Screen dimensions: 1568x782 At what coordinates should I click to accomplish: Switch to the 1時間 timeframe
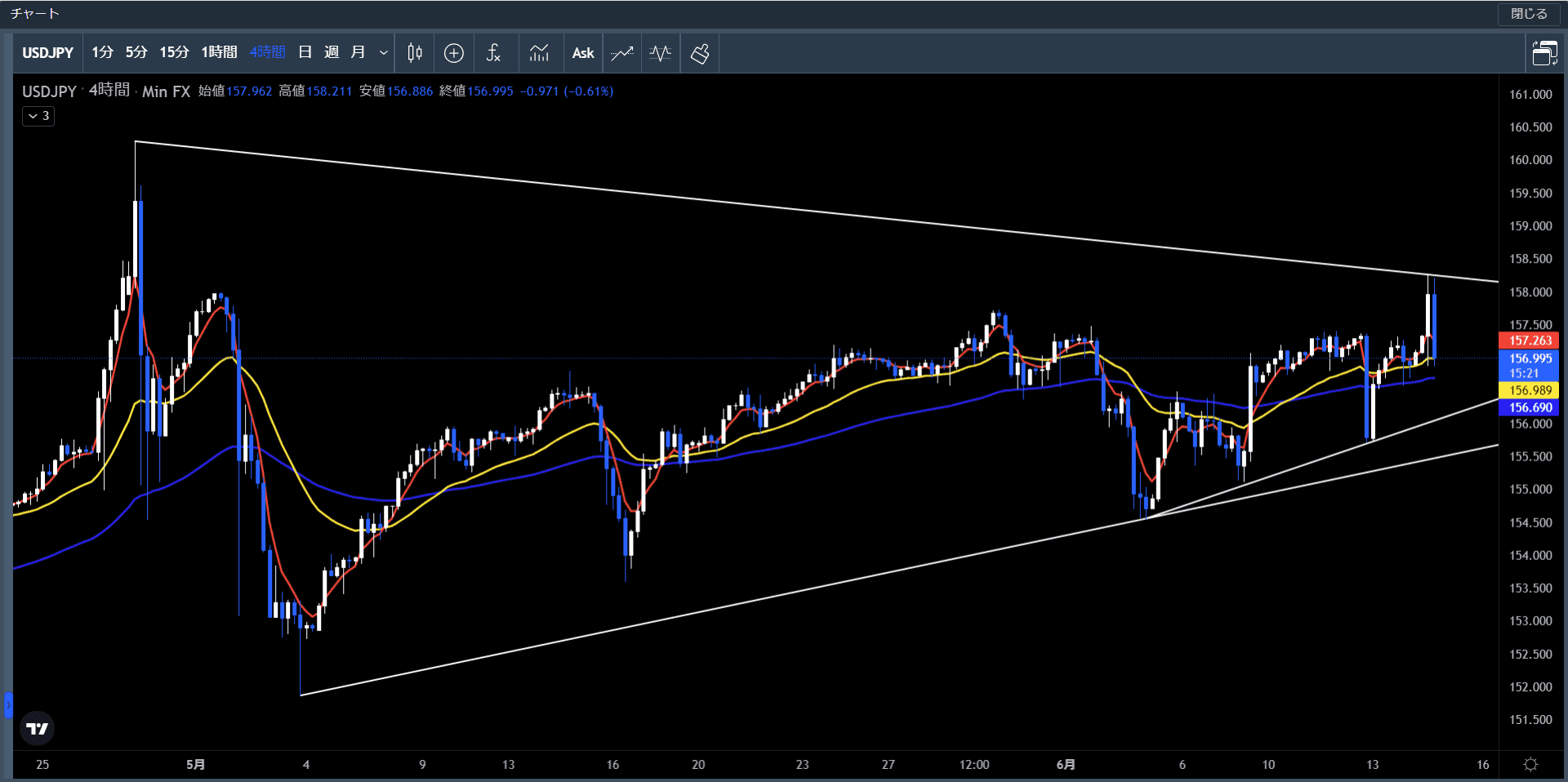click(x=219, y=52)
